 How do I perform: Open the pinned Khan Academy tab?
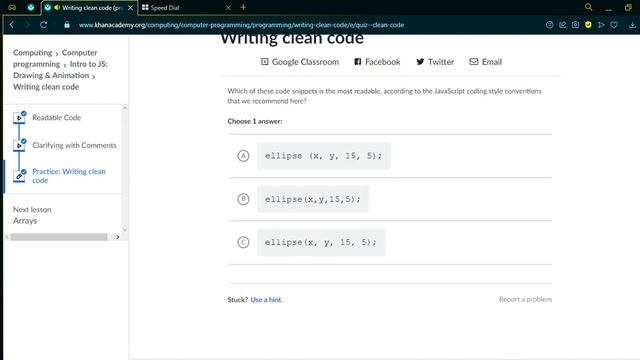[x=31, y=7]
